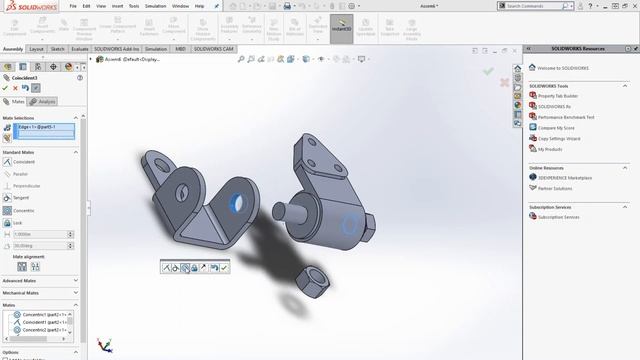Open the Tools menu
640x360 pixels.
pos(134,6)
